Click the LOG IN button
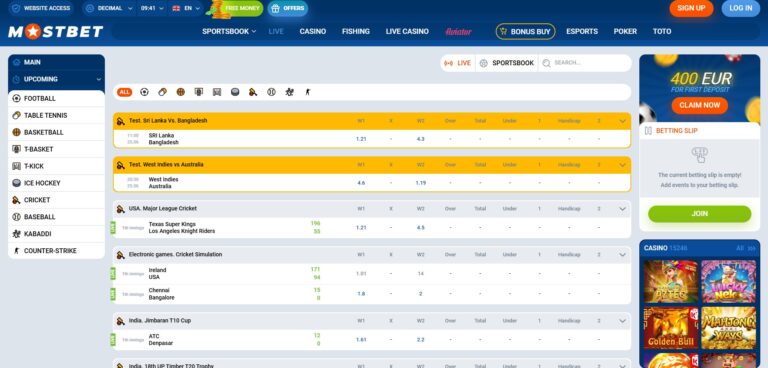This screenshot has width=768, height=368. [x=741, y=8]
